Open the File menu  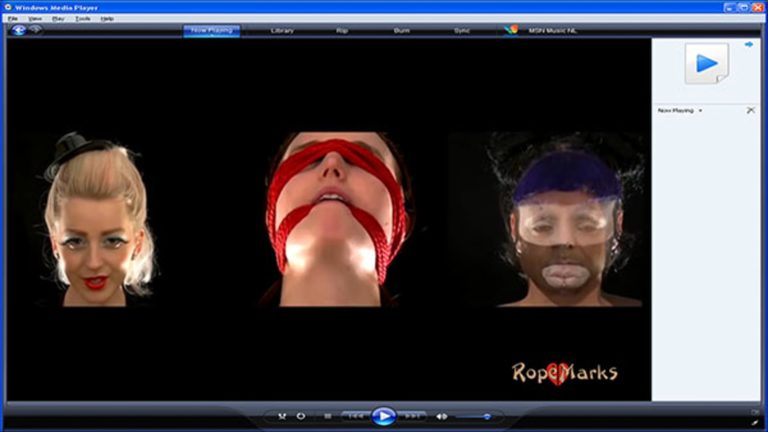[x=13, y=18]
